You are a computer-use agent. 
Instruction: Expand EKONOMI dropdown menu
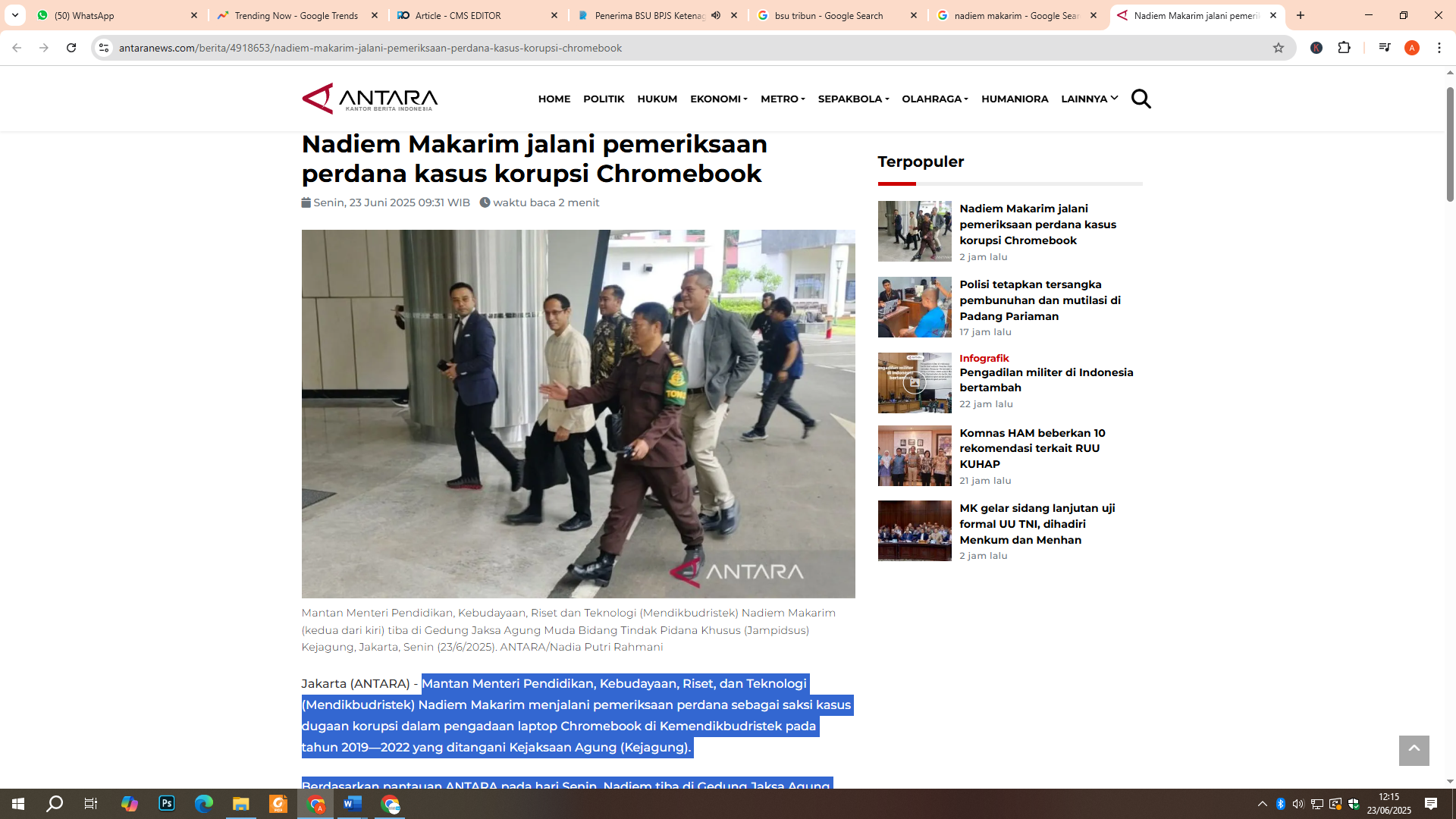click(x=719, y=99)
